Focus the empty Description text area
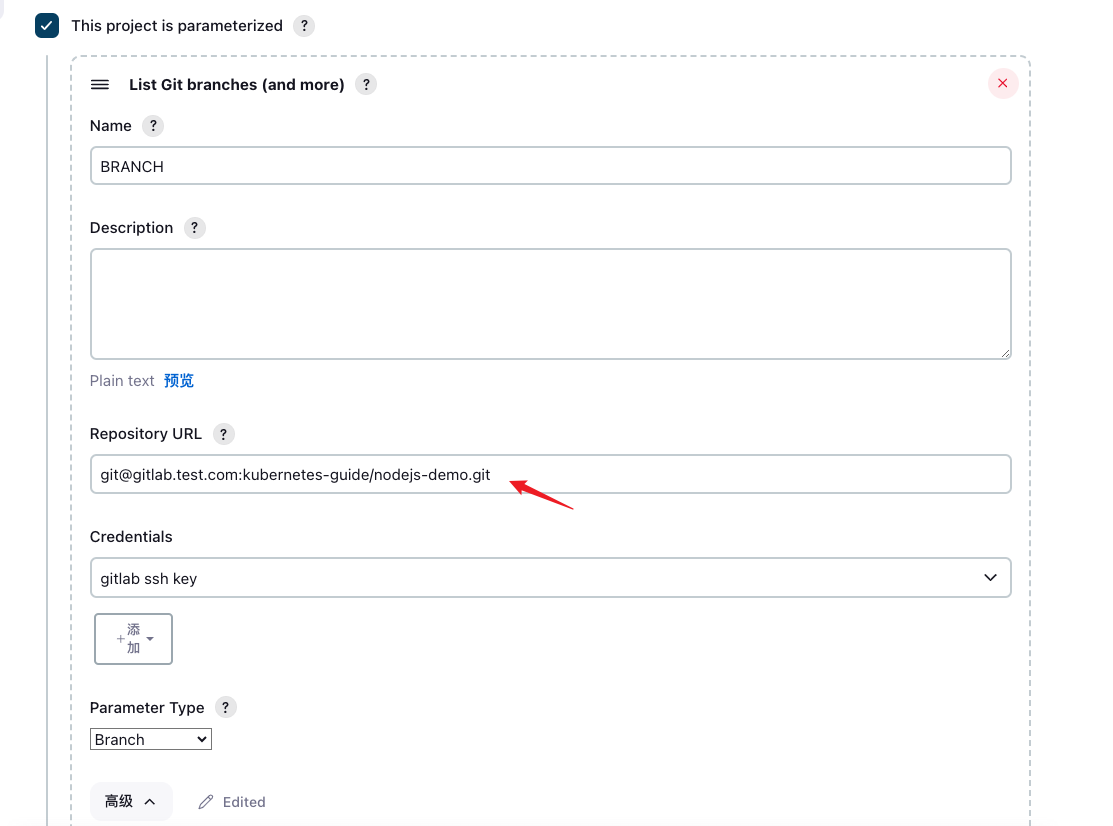1113x826 pixels. [551, 304]
